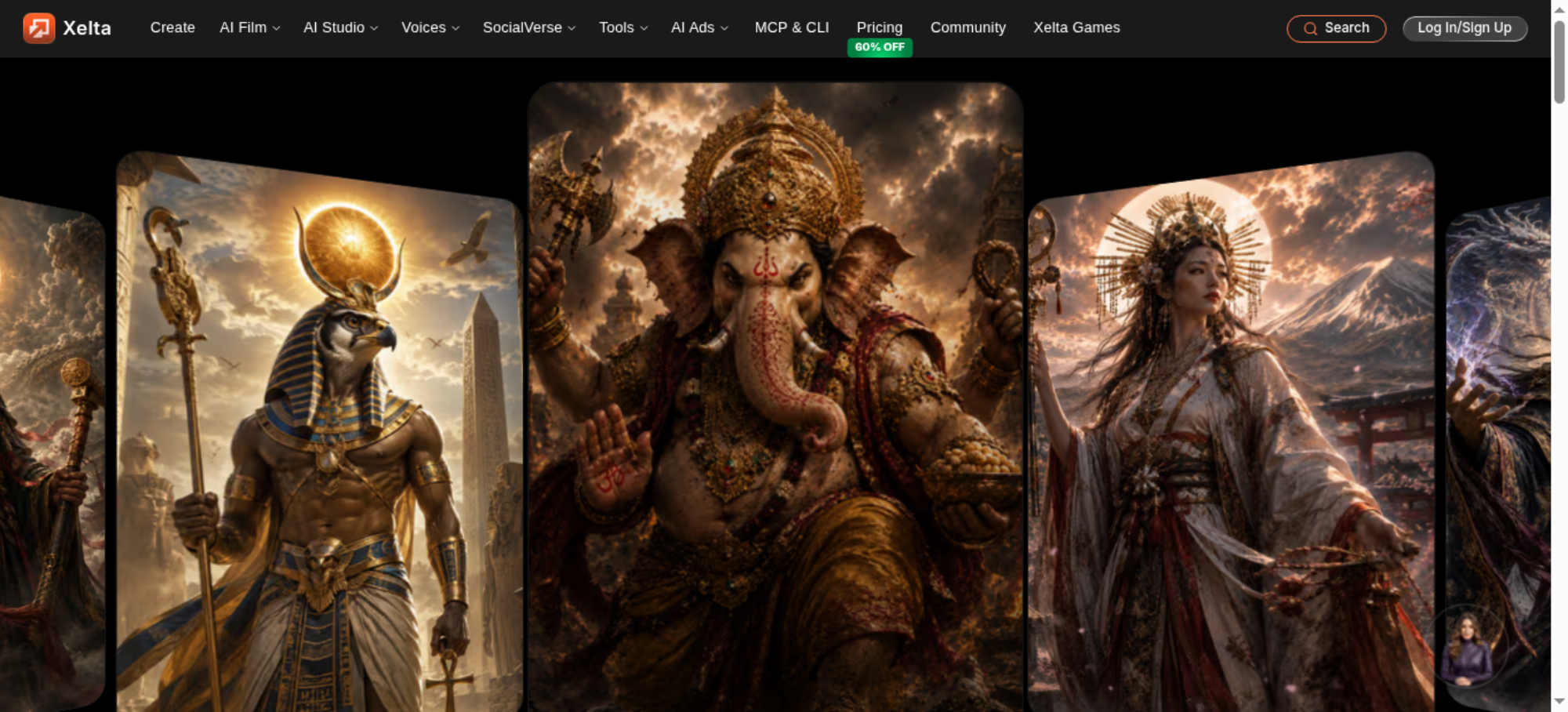1568x712 pixels.
Task: Open the floating avatar assistant bubble
Action: pyautogui.click(x=1467, y=648)
